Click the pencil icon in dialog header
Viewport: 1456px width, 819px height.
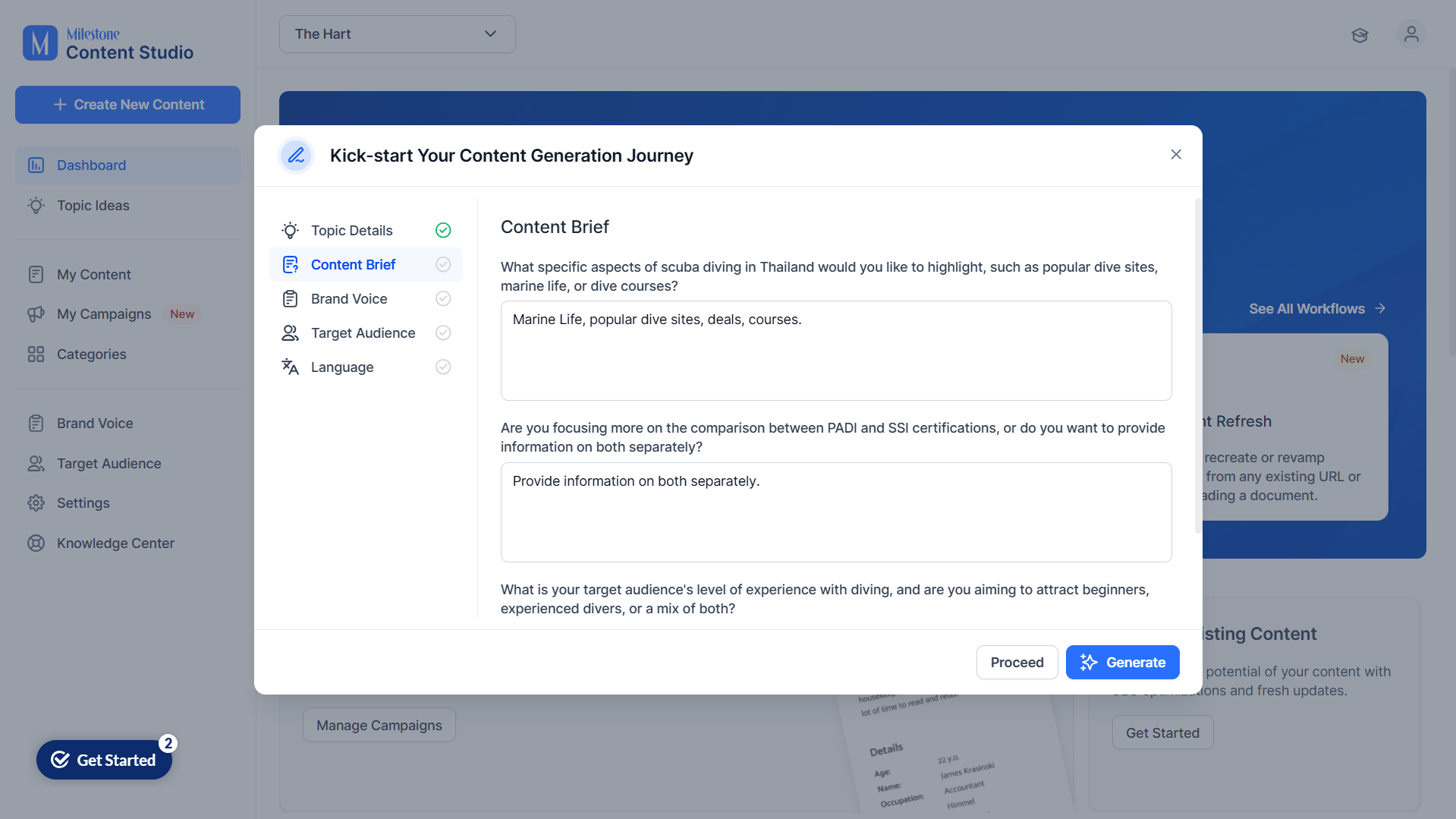[x=296, y=156]
